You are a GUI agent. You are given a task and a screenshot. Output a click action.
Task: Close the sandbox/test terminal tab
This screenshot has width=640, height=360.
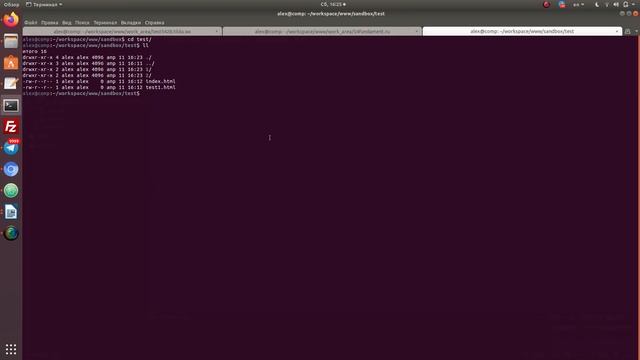point(617,31)
